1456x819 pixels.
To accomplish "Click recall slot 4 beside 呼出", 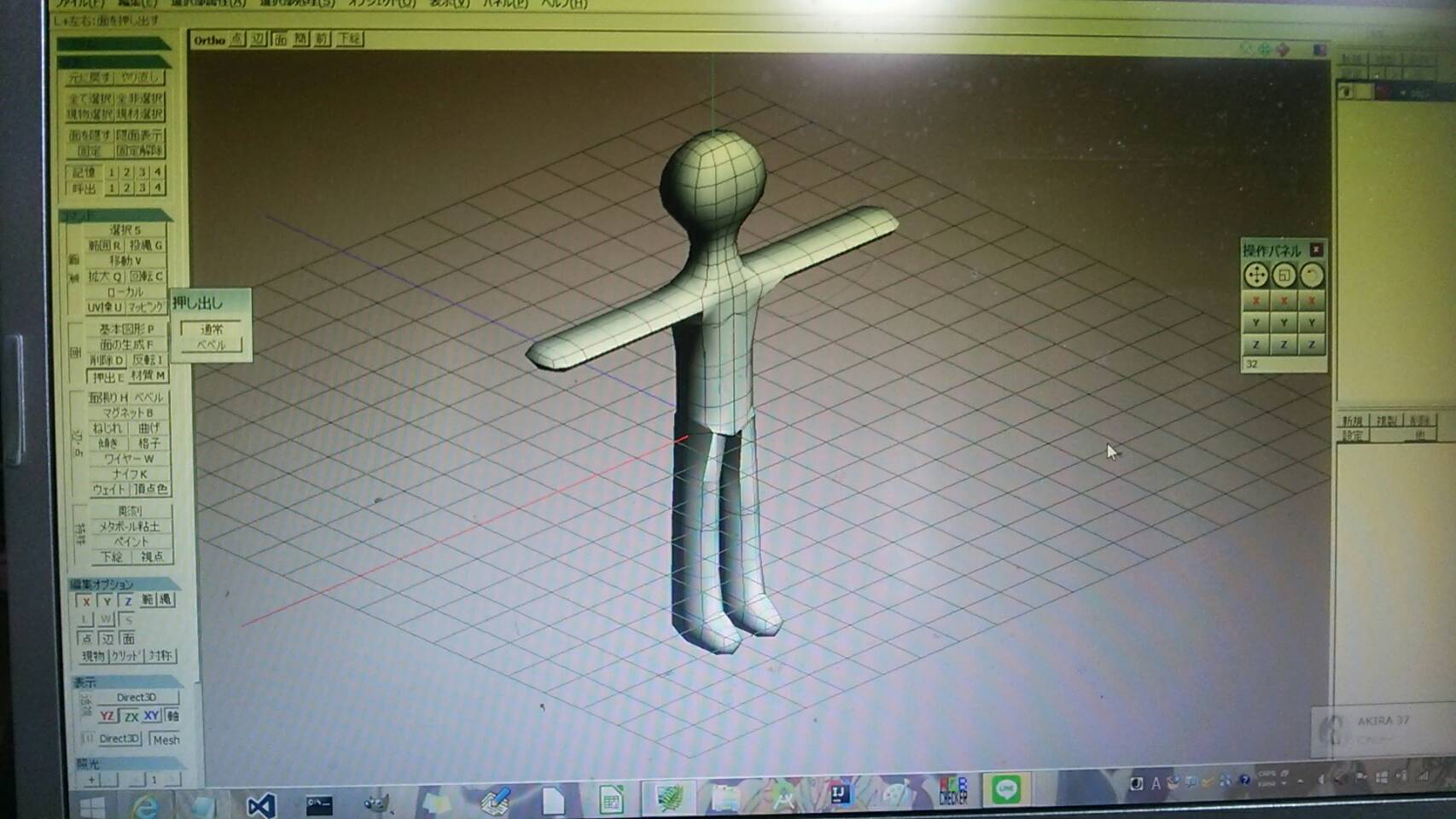I will click(157, 188).
